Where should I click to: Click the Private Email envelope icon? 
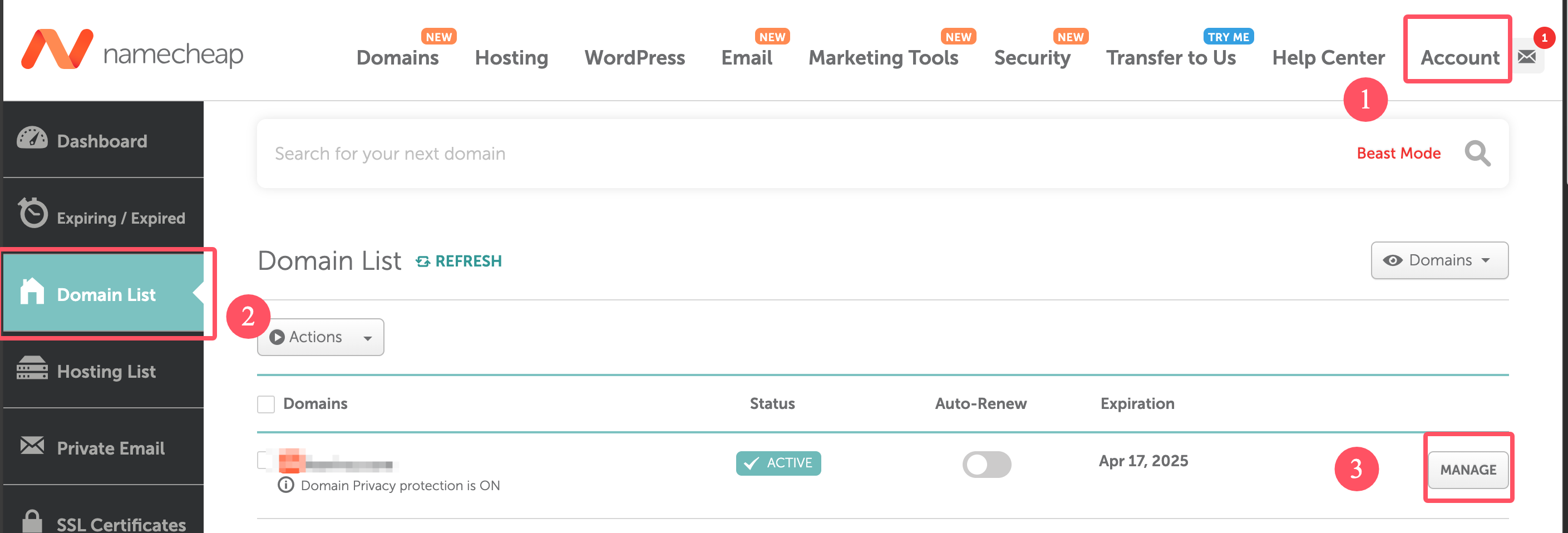pyautogui.click(x=32, y=446)
